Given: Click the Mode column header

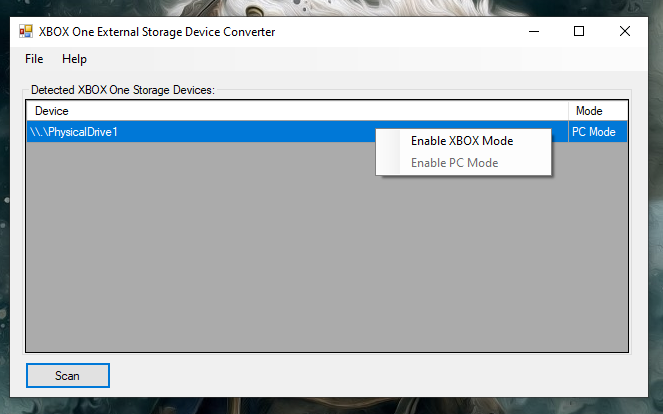Looking at the screenshot, I should point(597,111).
